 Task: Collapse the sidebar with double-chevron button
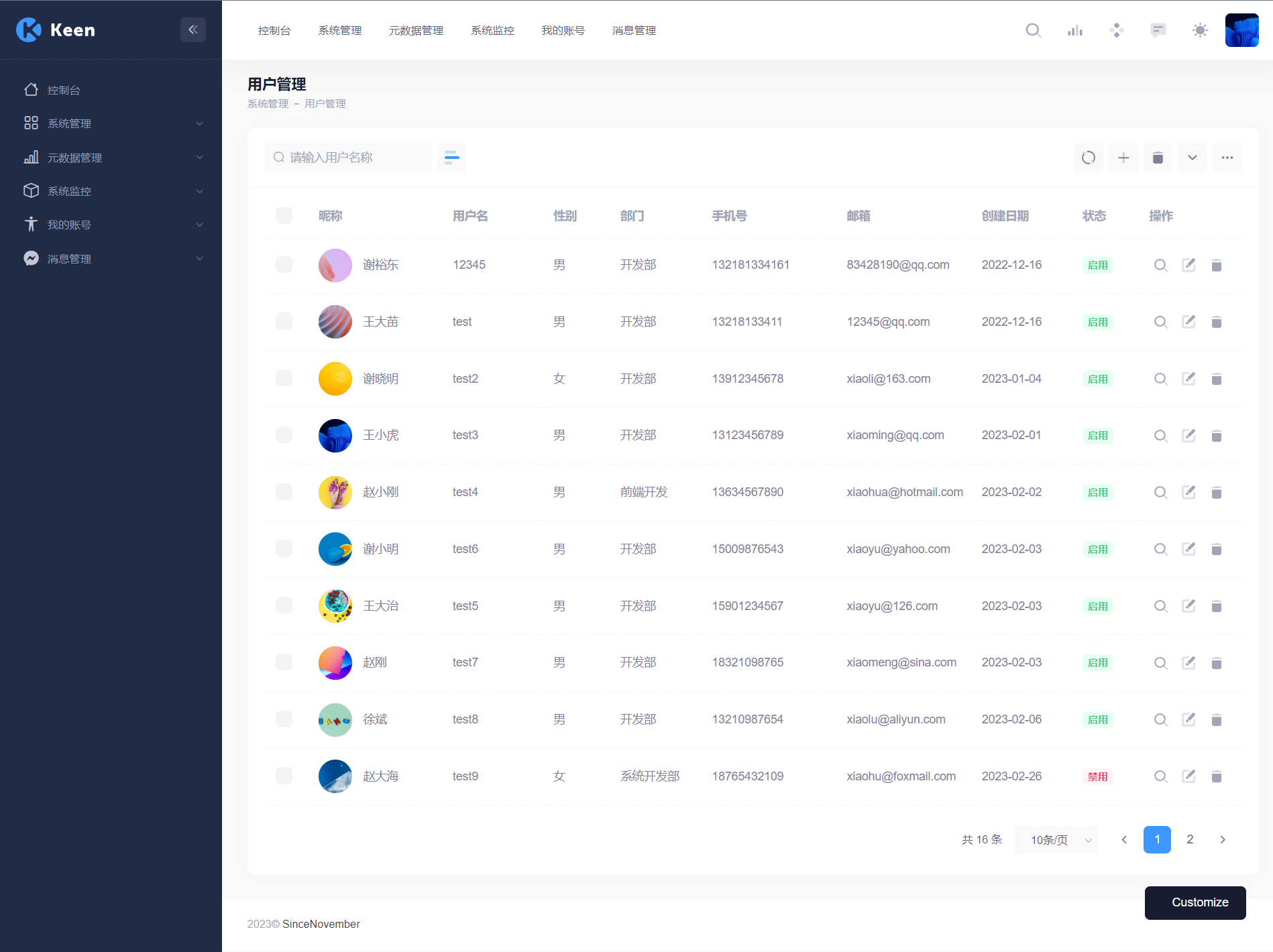point(192,29)
